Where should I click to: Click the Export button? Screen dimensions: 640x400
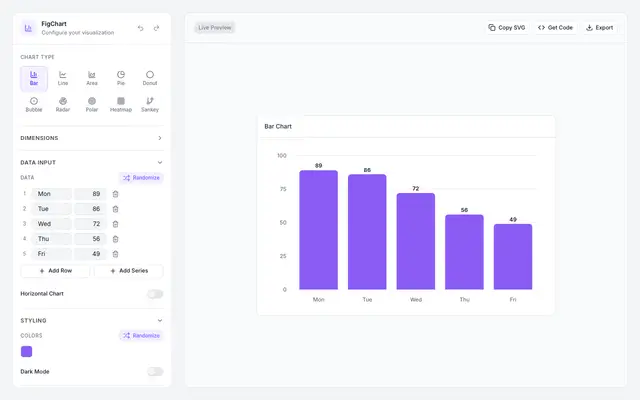click(600, 28)
